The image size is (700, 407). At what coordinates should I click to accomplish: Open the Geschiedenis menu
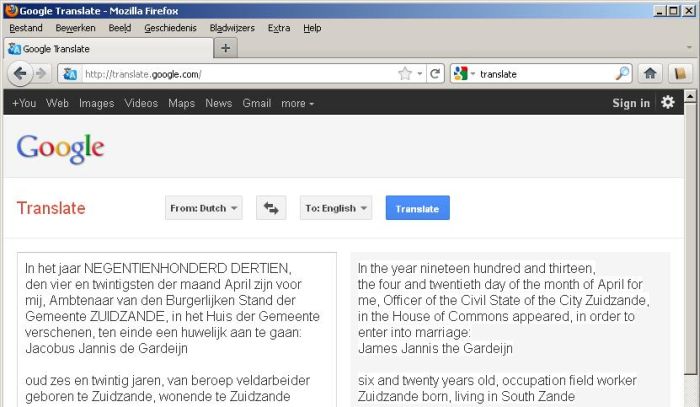(170, 28)
